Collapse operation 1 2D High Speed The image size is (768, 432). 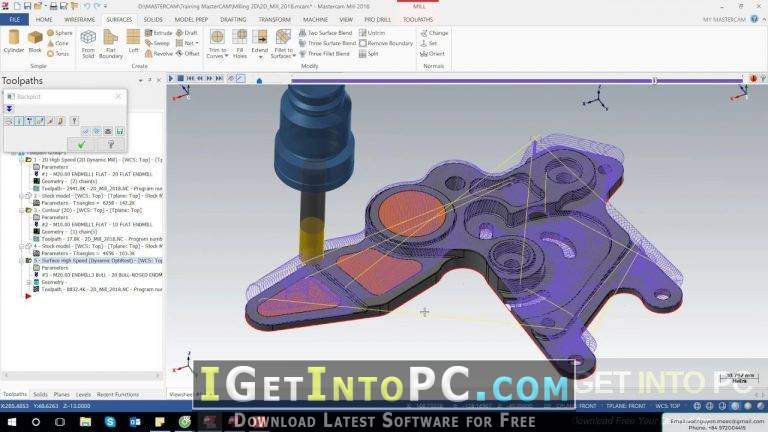click(x=21, y=160)
